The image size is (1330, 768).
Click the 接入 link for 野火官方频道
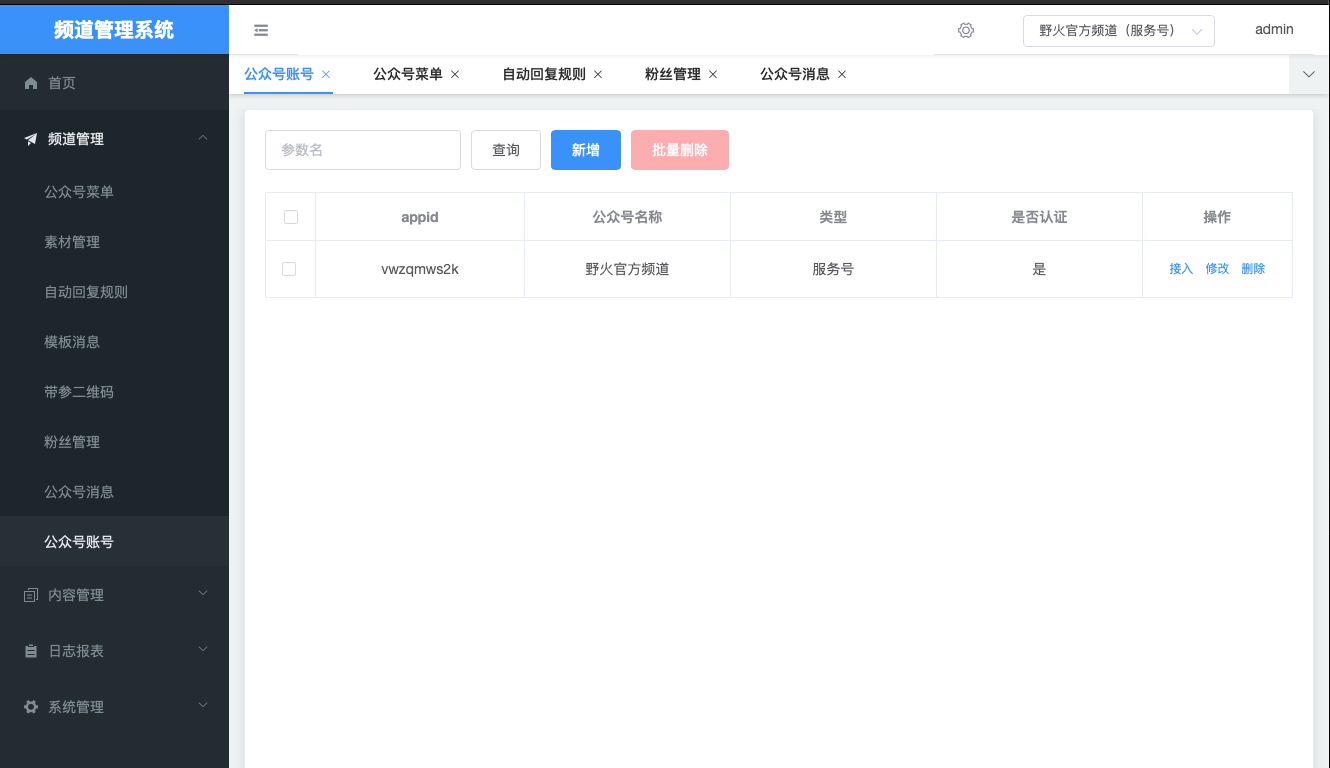[x=1181, y=269]
